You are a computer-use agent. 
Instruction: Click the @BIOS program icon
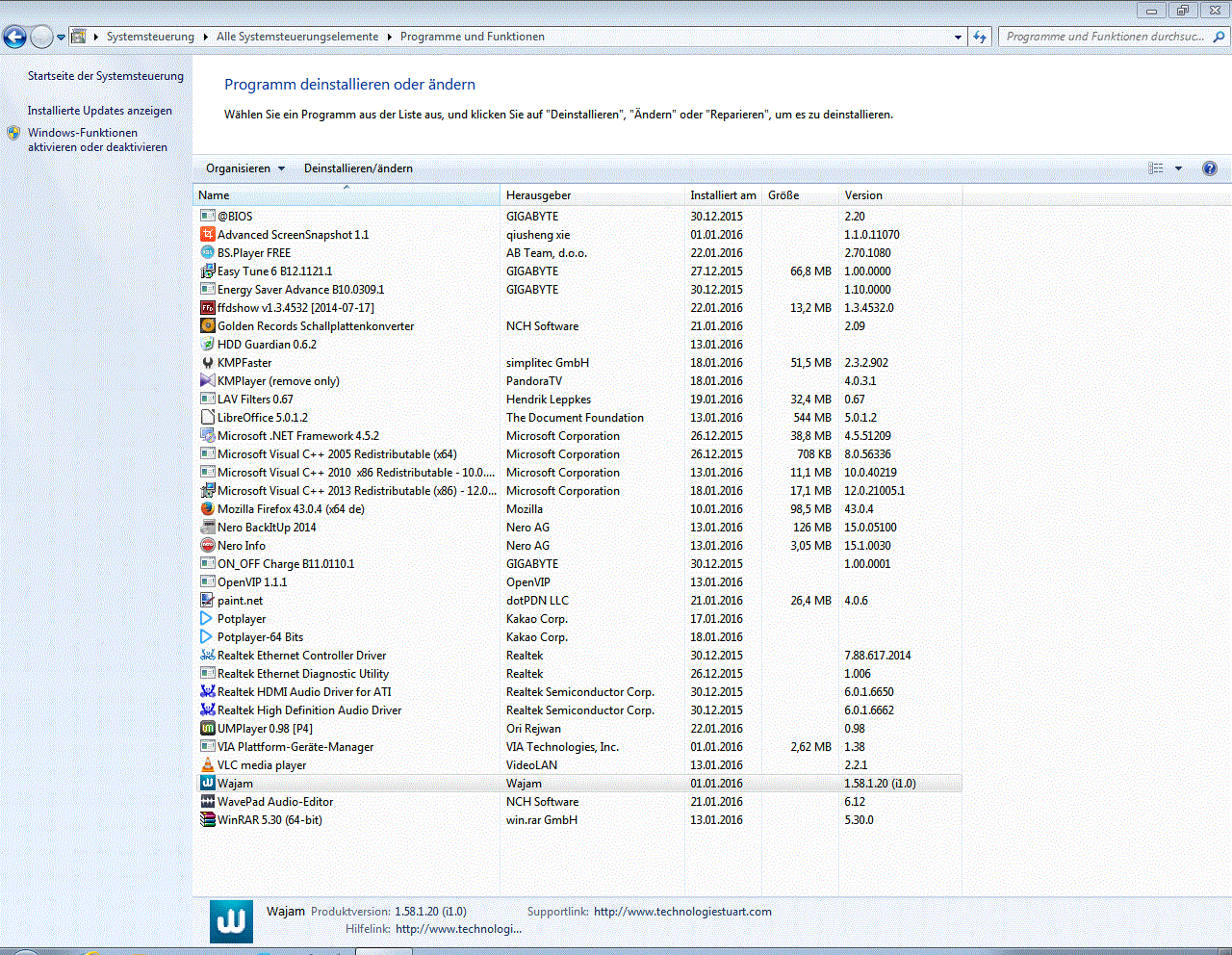point(207,216)
